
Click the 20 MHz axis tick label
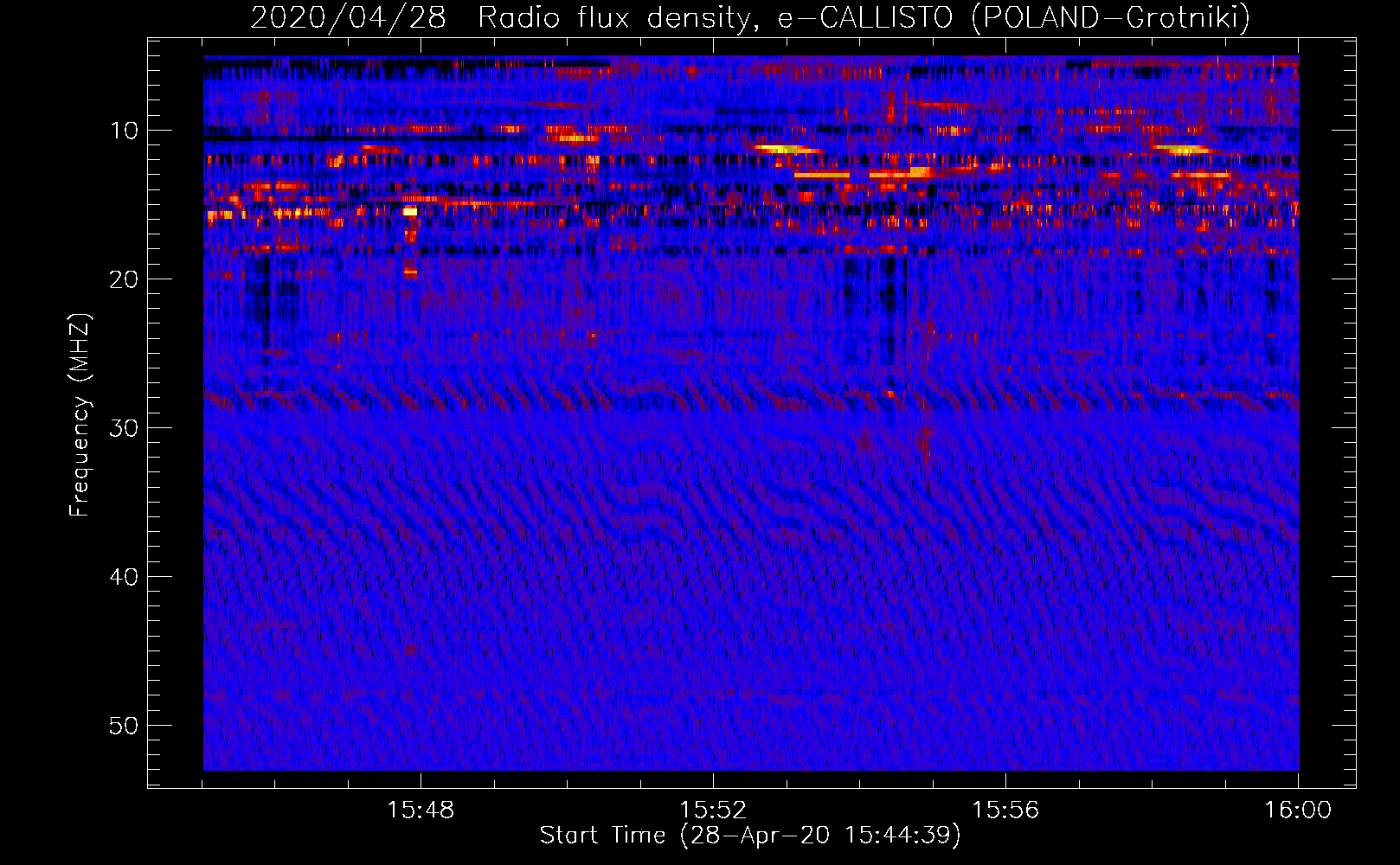click(x=125, y=279)
